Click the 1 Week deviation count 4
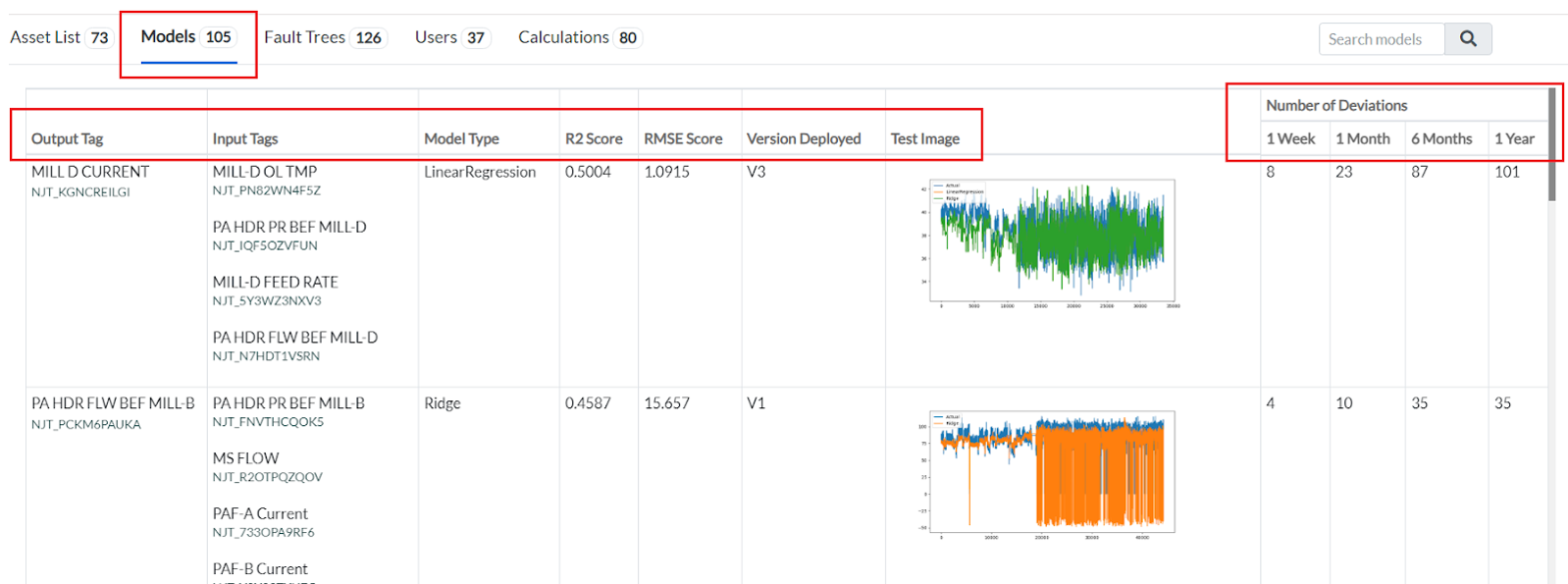The height and width of the screenshot is (584, 1568). [1271, 403]
